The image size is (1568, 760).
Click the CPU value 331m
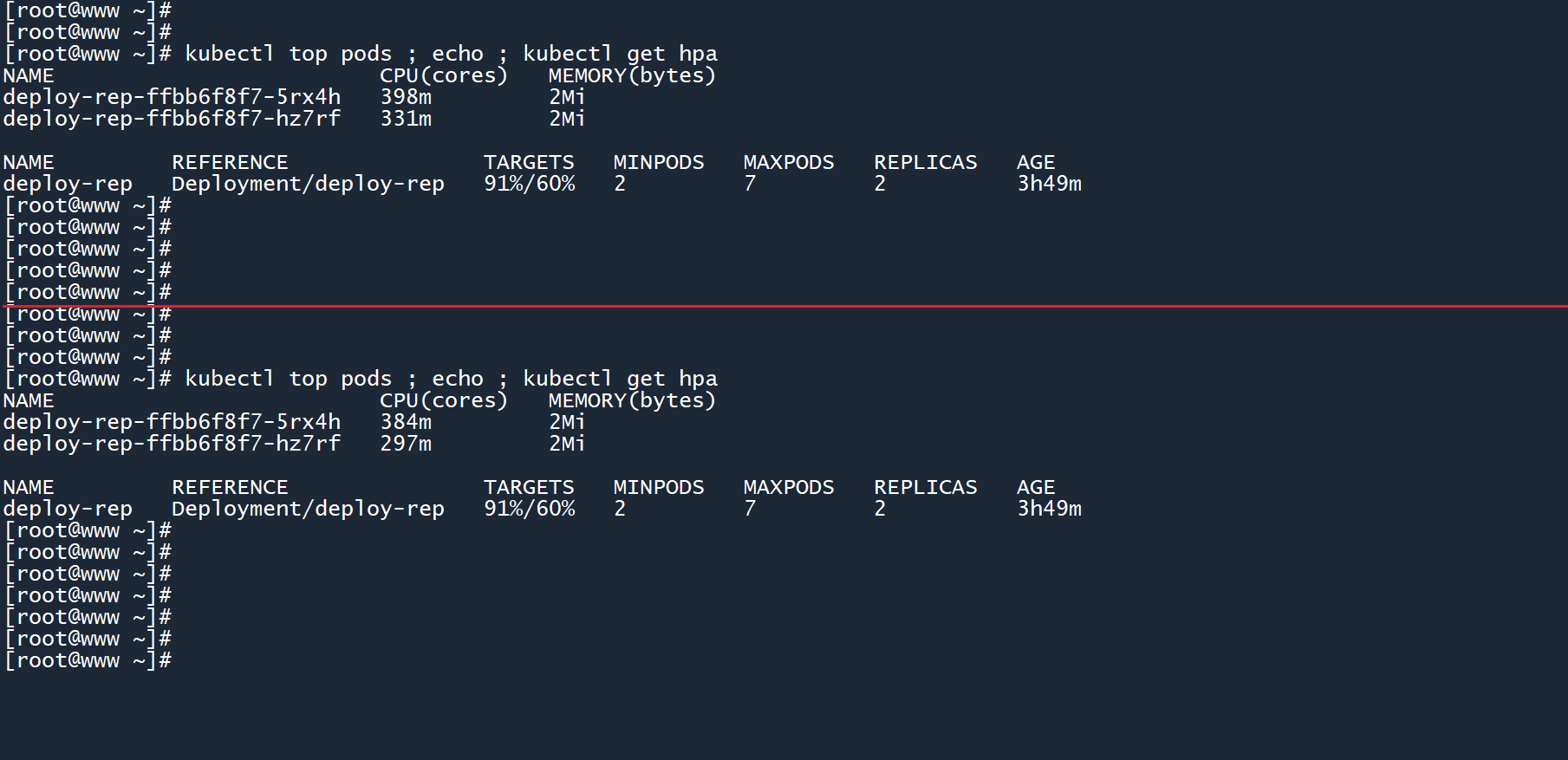pyautogui.click(x=406, y=119)
